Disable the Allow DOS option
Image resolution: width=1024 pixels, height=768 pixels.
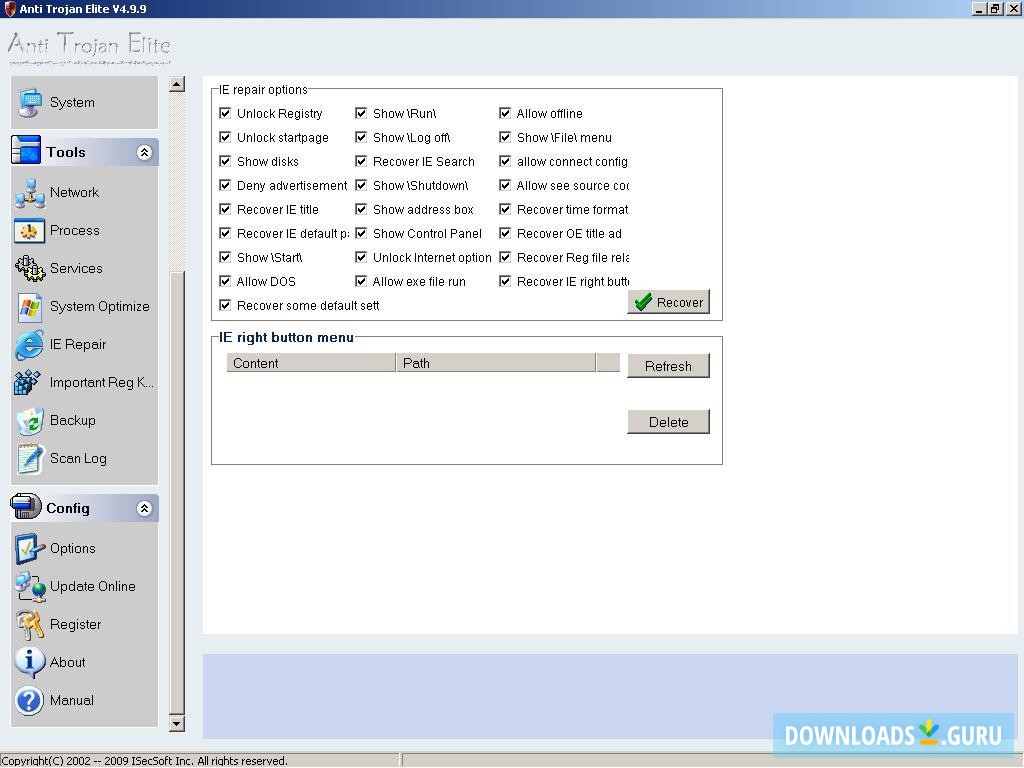[226, 281]
